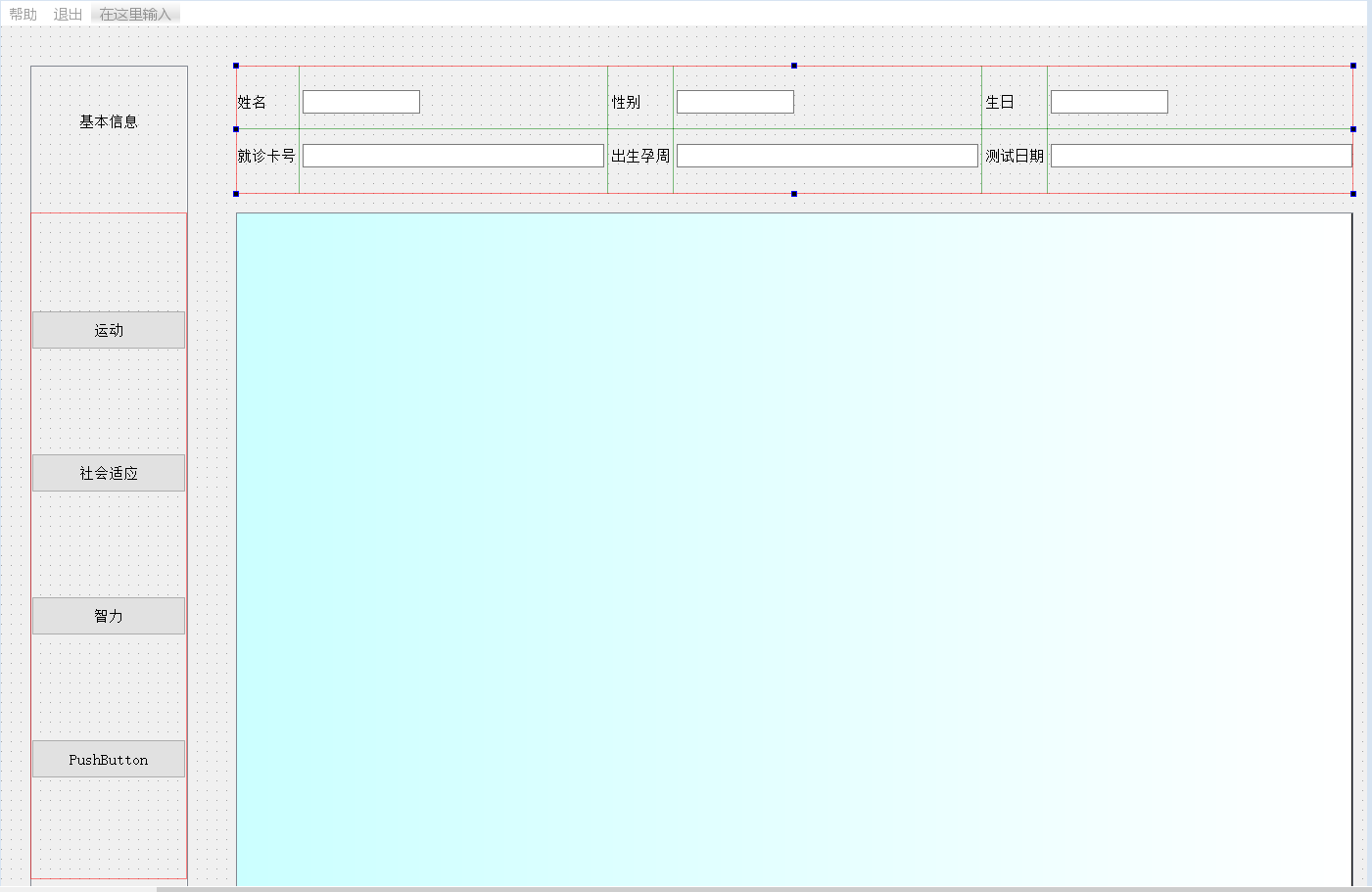
Task: Focus the 出生孕周 input field
Action: tap(828, 156)
